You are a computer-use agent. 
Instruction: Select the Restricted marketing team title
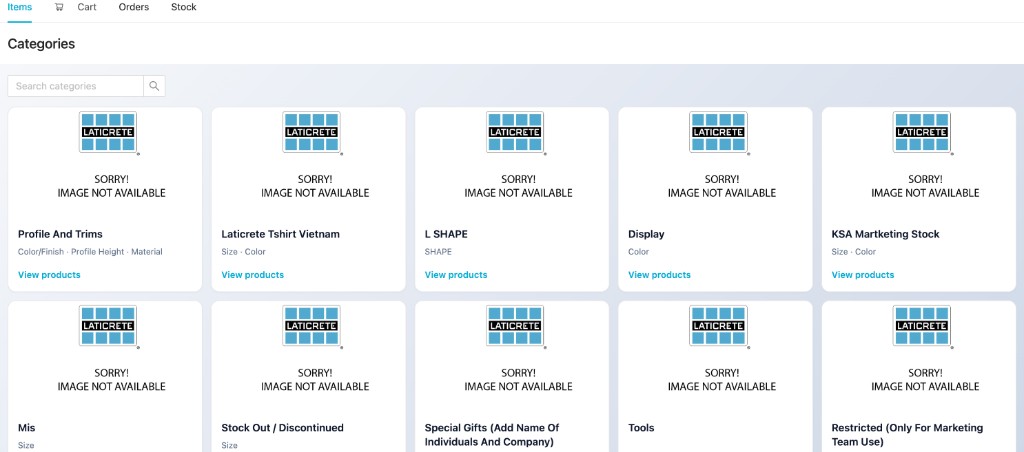point(907,435)
